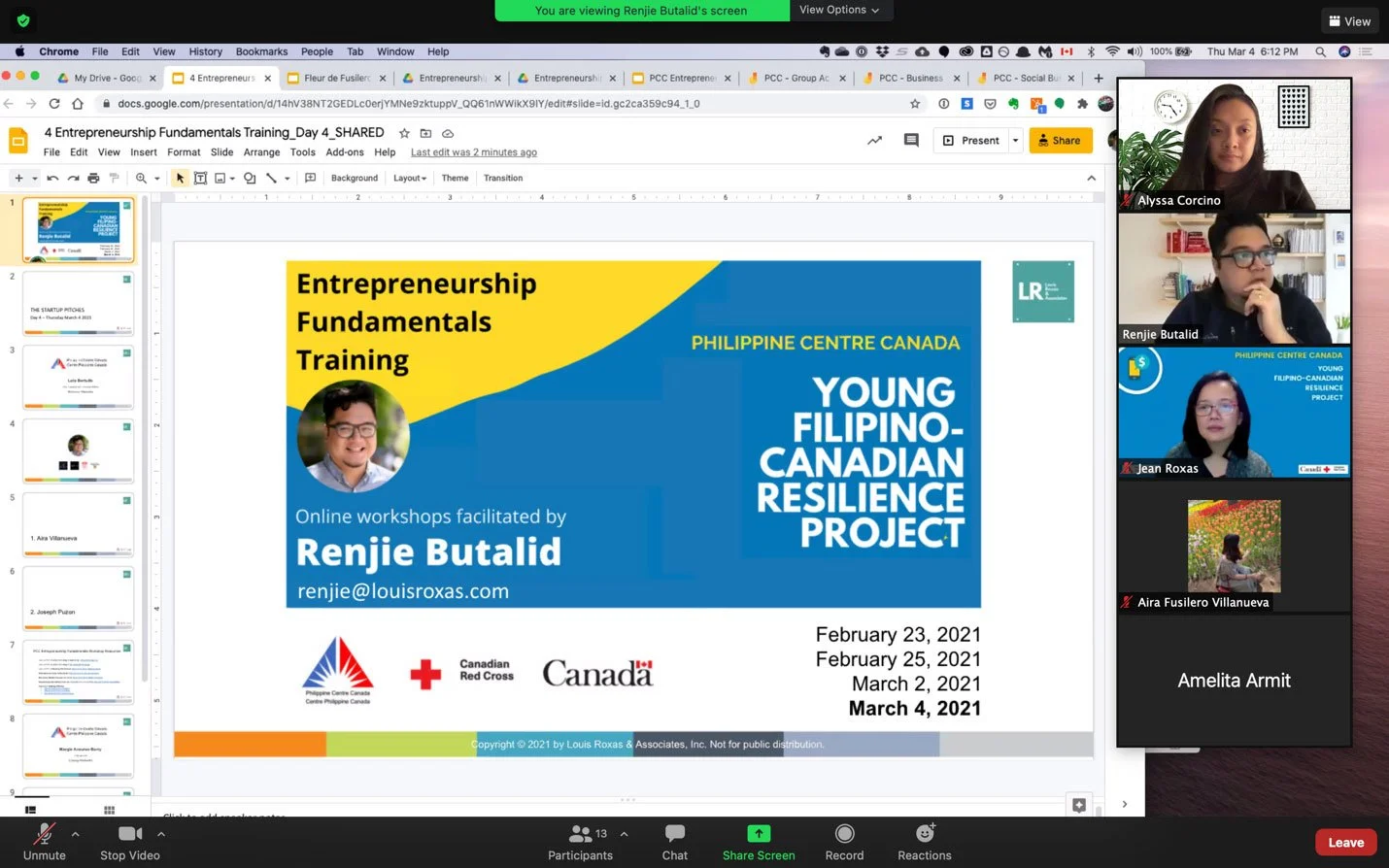
Task: Open the activity dashboard trend icon
Action: tap(875, 140)
